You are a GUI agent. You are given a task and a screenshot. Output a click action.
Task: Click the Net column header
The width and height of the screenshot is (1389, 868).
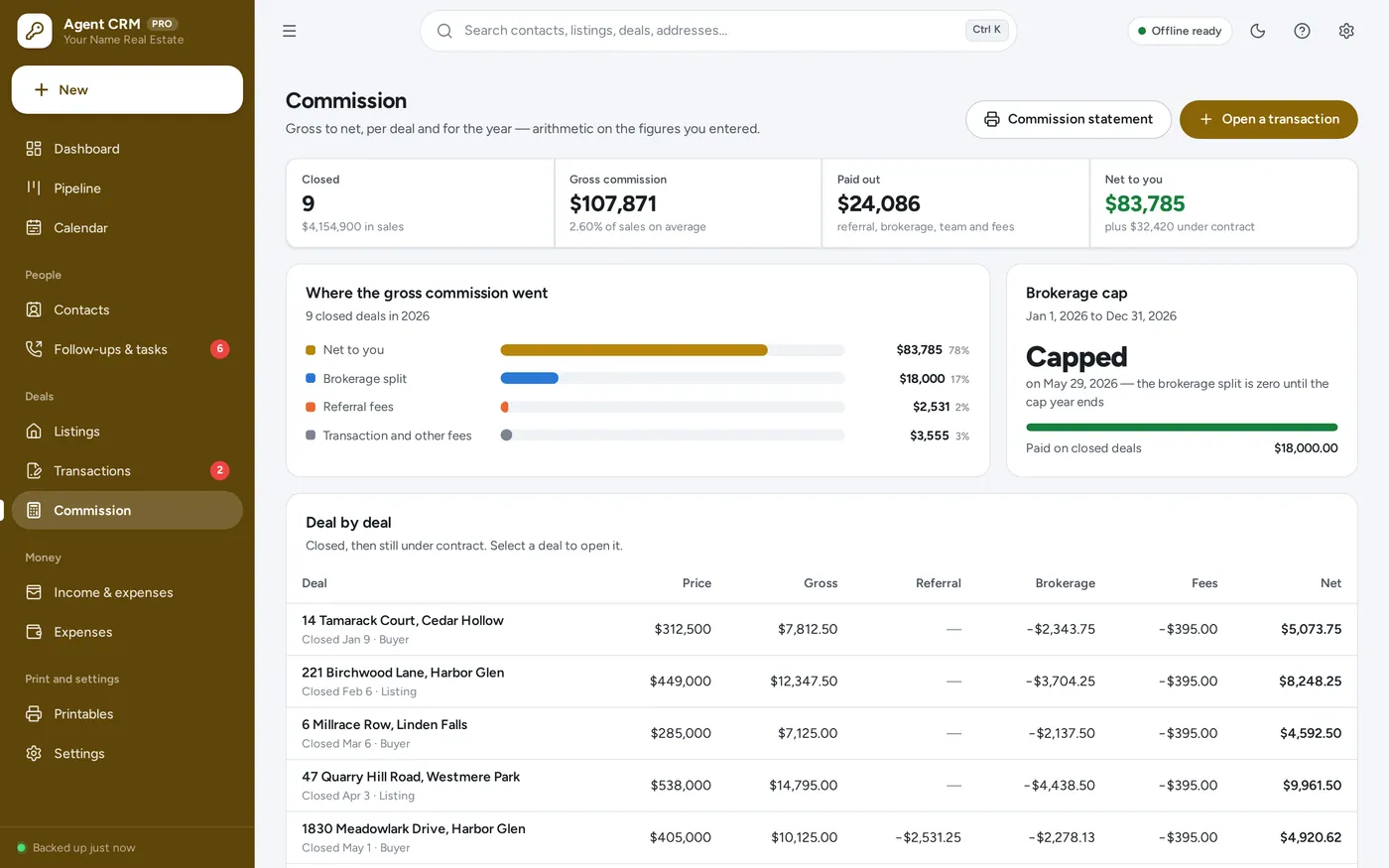[1330, 583]
